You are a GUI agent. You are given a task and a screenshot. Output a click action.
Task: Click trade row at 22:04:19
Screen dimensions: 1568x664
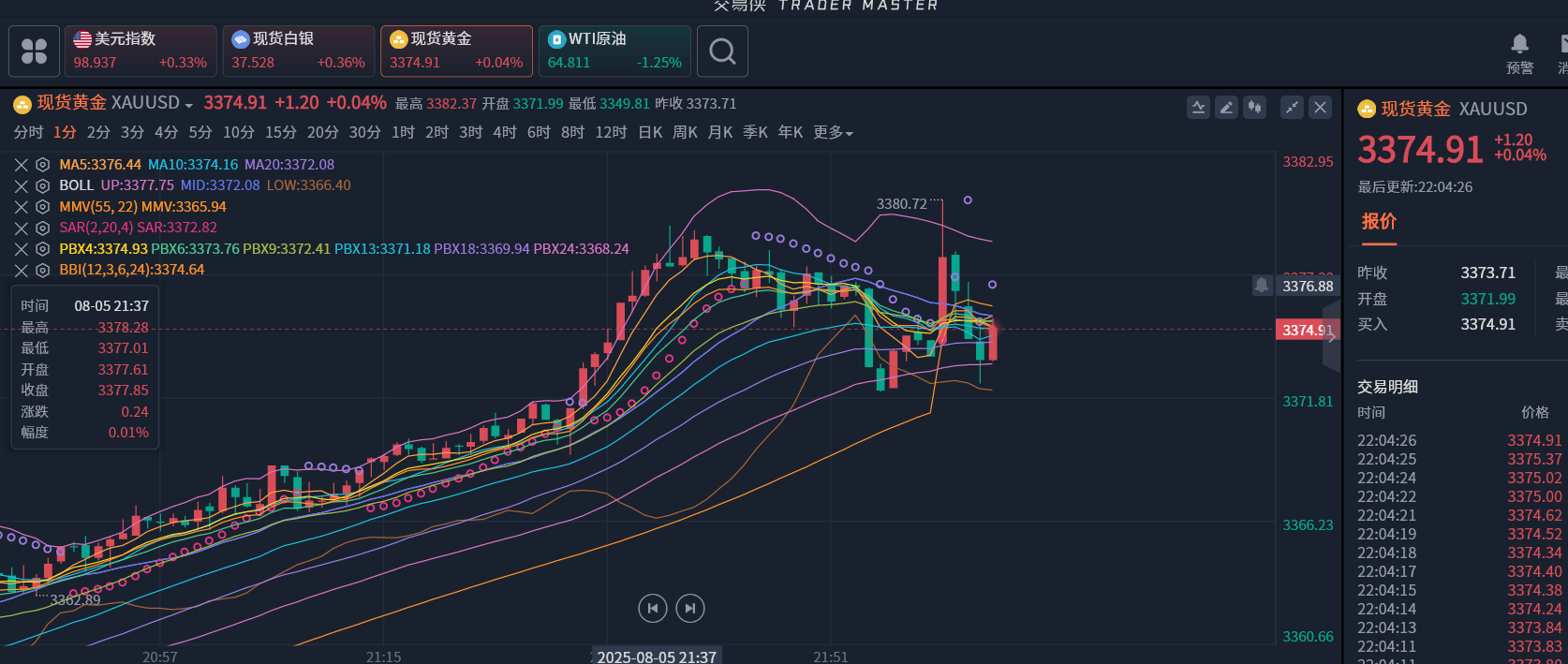click(x=1459, y=534)
